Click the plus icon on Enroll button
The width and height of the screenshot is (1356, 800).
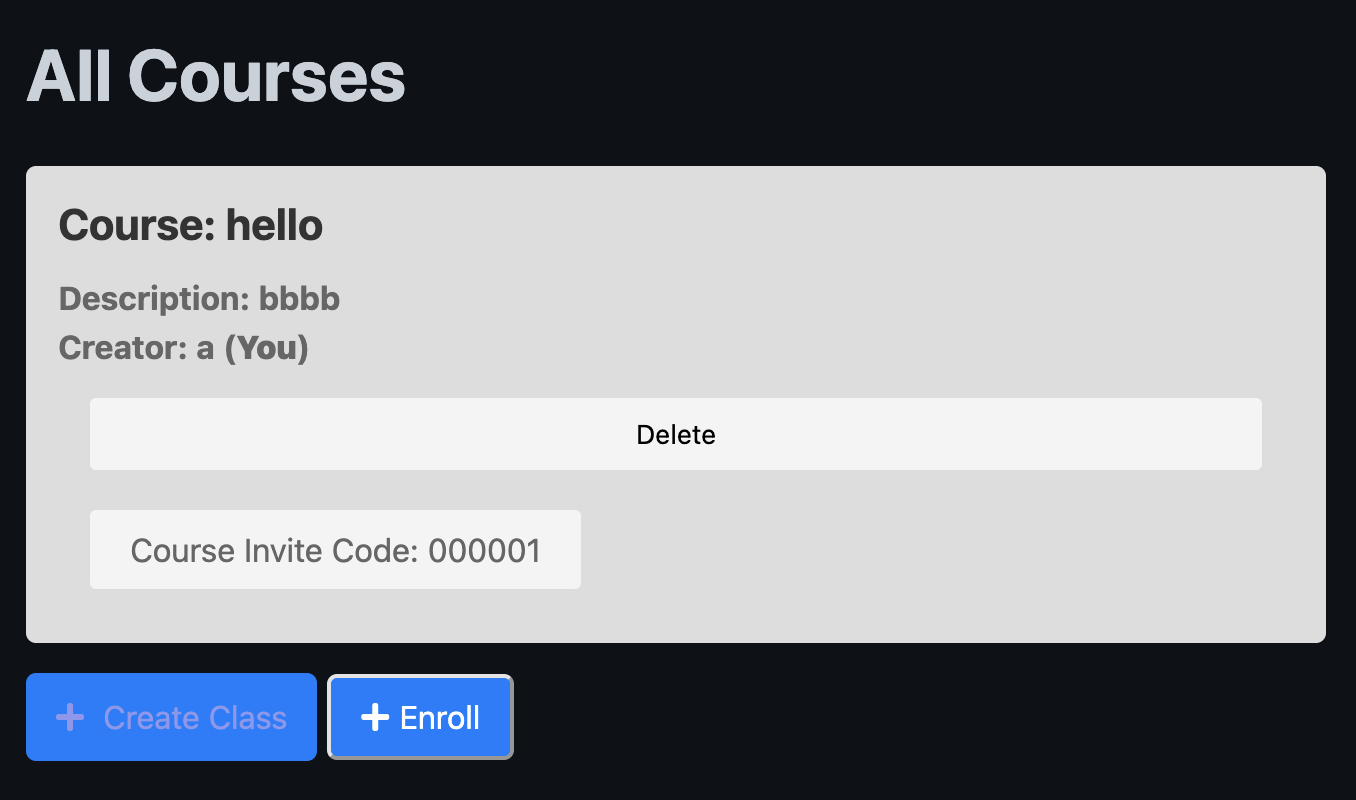point(374,717)
